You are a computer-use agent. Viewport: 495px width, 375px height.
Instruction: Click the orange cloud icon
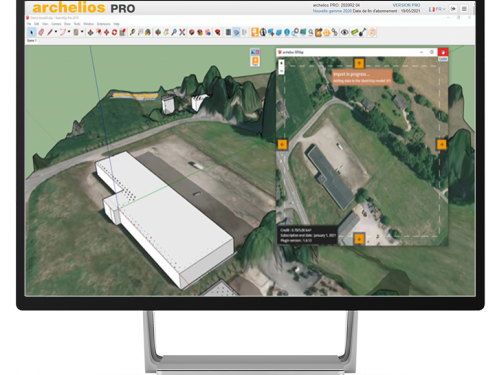327,32
